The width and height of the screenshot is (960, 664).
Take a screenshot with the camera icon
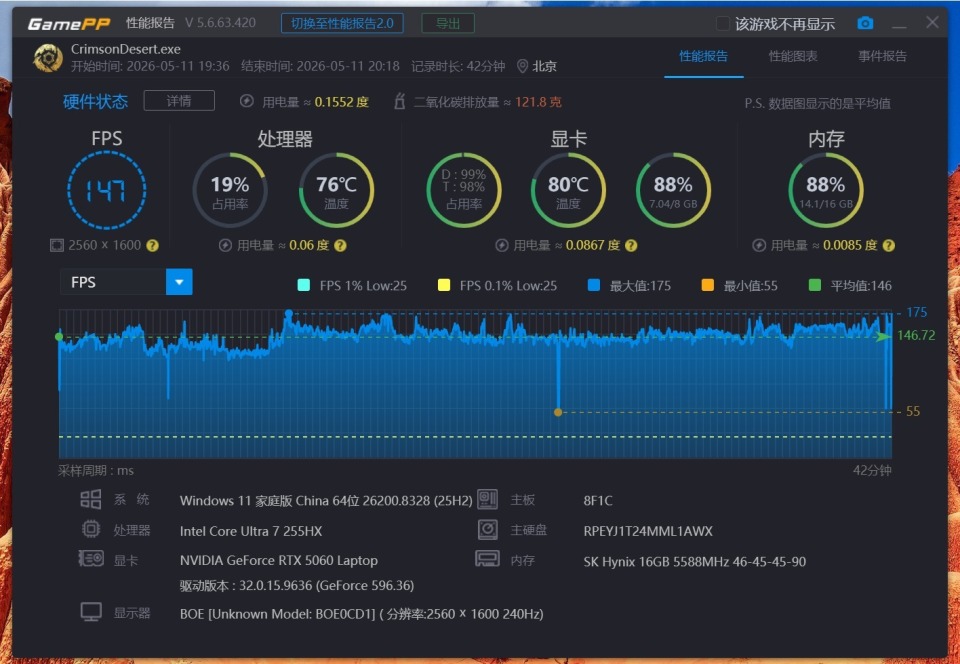coord(865,23)
